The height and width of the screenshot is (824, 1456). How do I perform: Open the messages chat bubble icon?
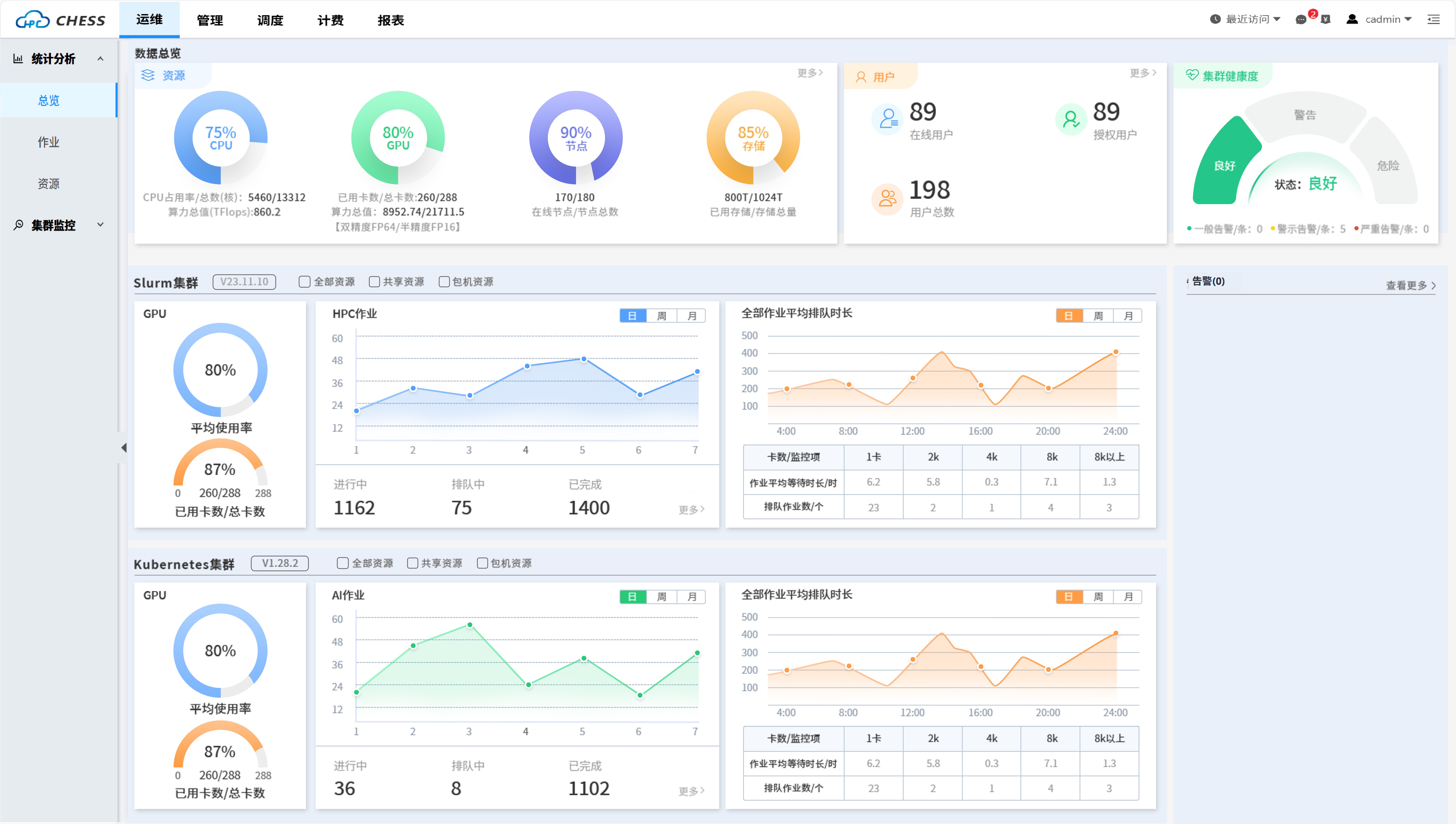click(1301, 20)
